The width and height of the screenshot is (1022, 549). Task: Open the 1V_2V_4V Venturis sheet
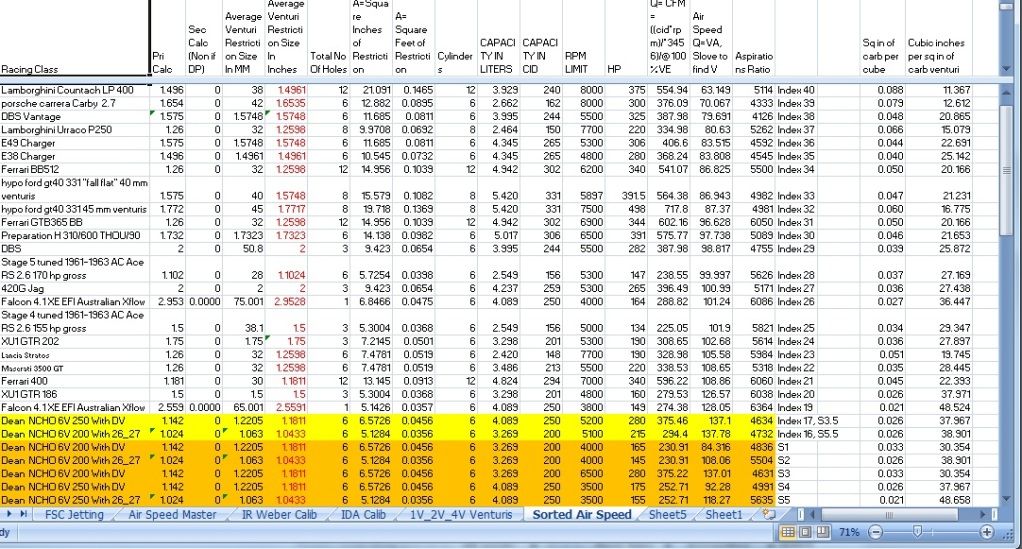(x=461, y=514)
